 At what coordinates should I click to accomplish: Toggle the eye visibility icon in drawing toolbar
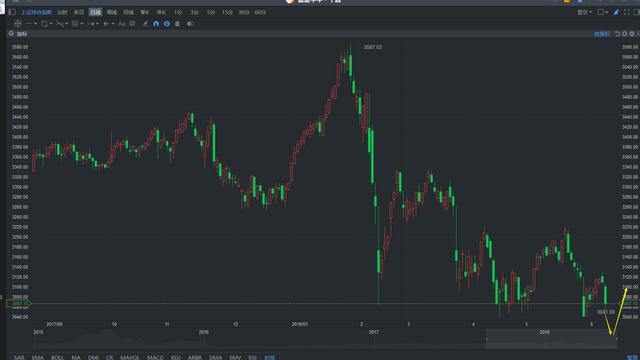(x=190, y=24)
